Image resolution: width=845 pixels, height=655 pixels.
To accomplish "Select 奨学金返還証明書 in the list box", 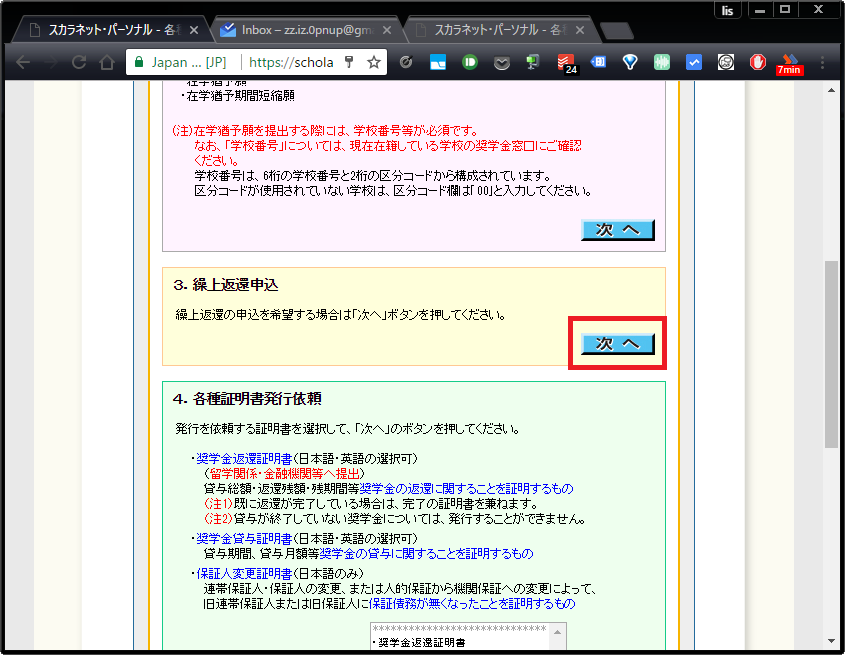I will (x=420, y=643).
